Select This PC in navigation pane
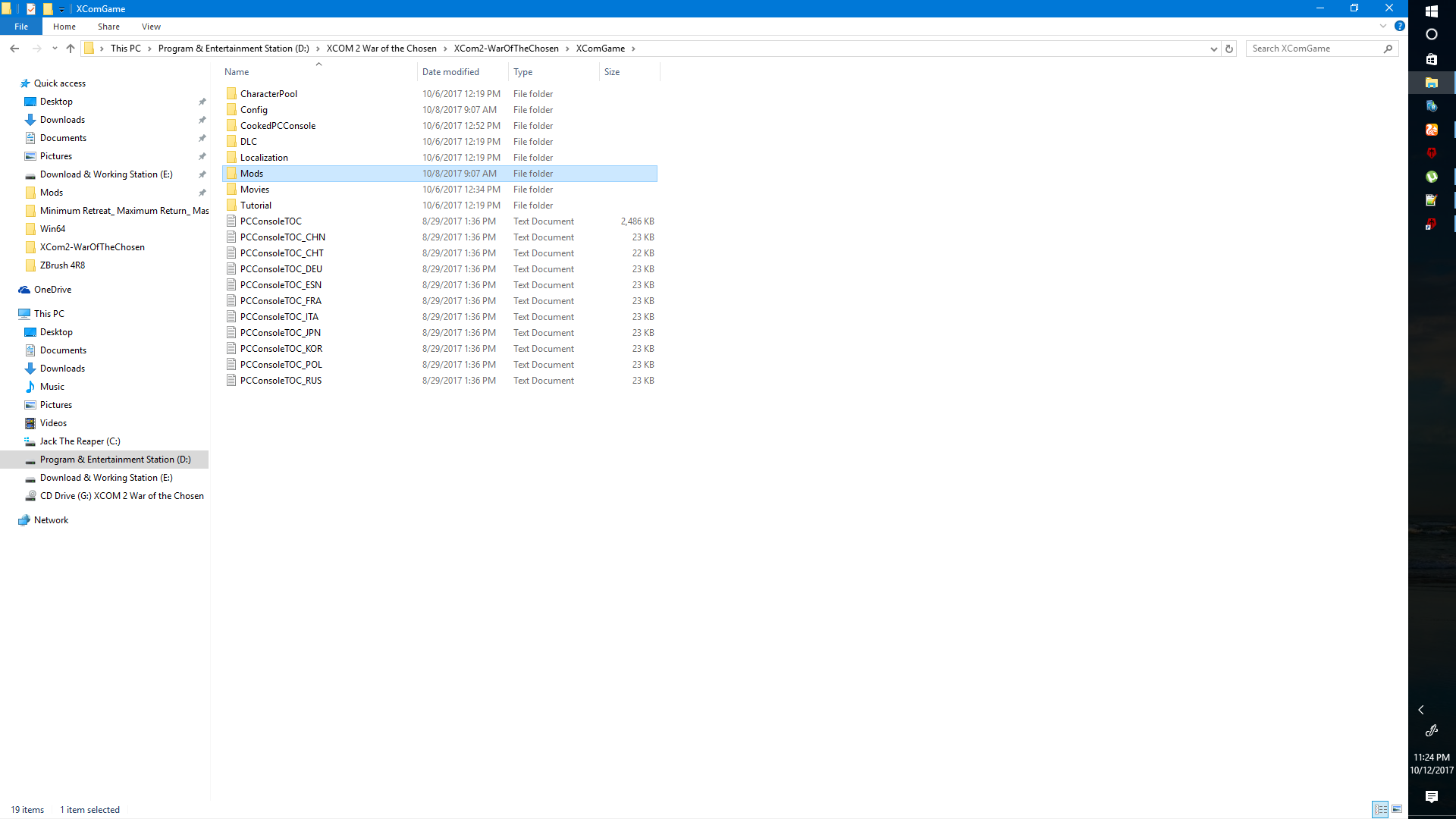1456x819 pixels. [x=49, y=314]
